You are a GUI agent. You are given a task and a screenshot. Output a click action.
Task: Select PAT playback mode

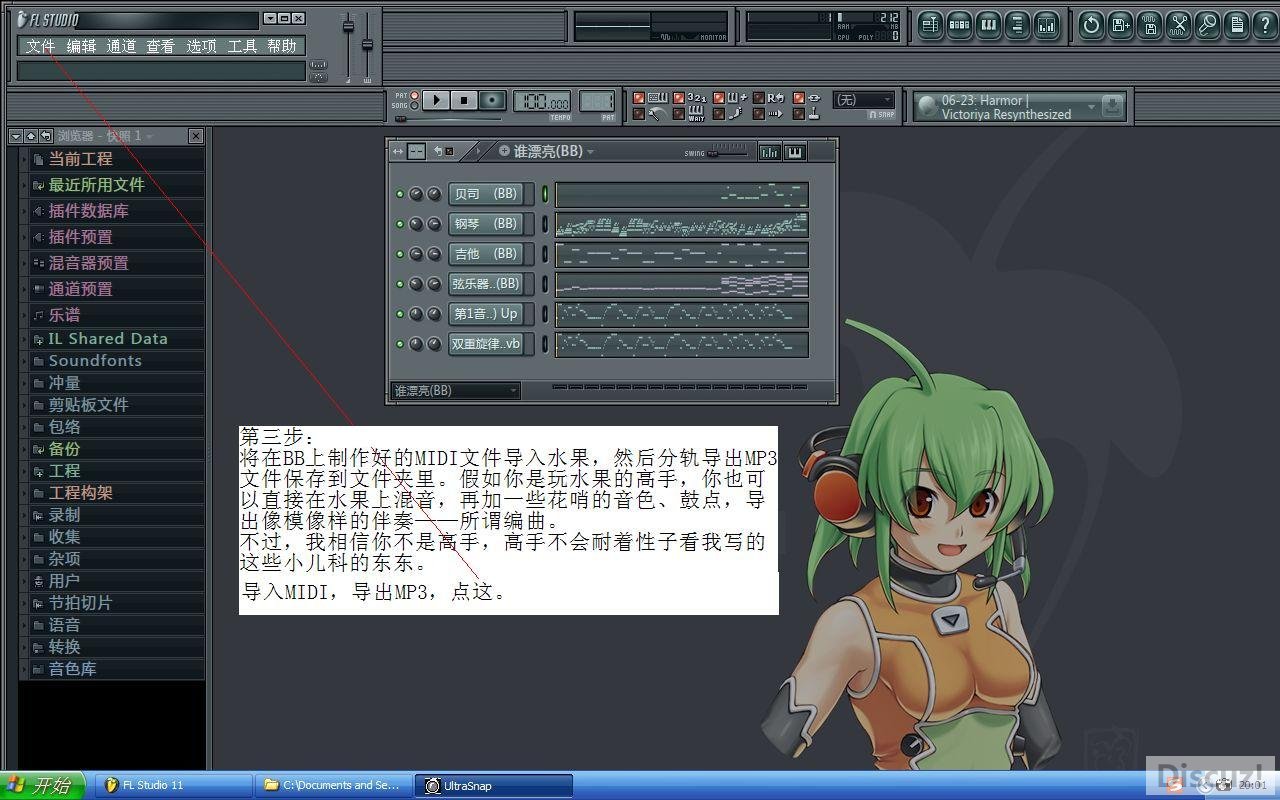414,96
